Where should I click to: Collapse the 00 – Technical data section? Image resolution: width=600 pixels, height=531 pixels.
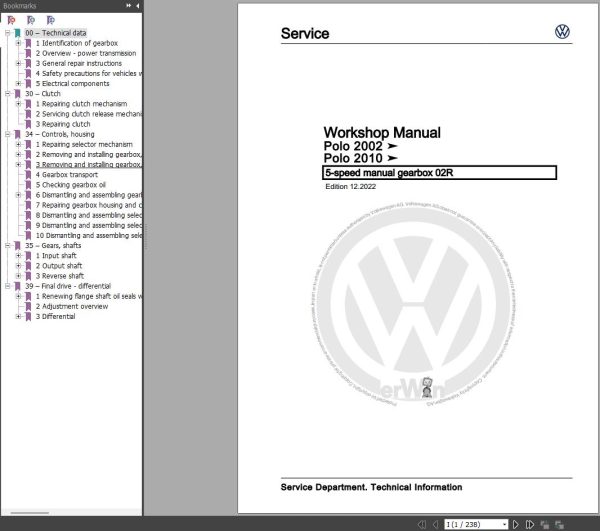tap(7, 33)
